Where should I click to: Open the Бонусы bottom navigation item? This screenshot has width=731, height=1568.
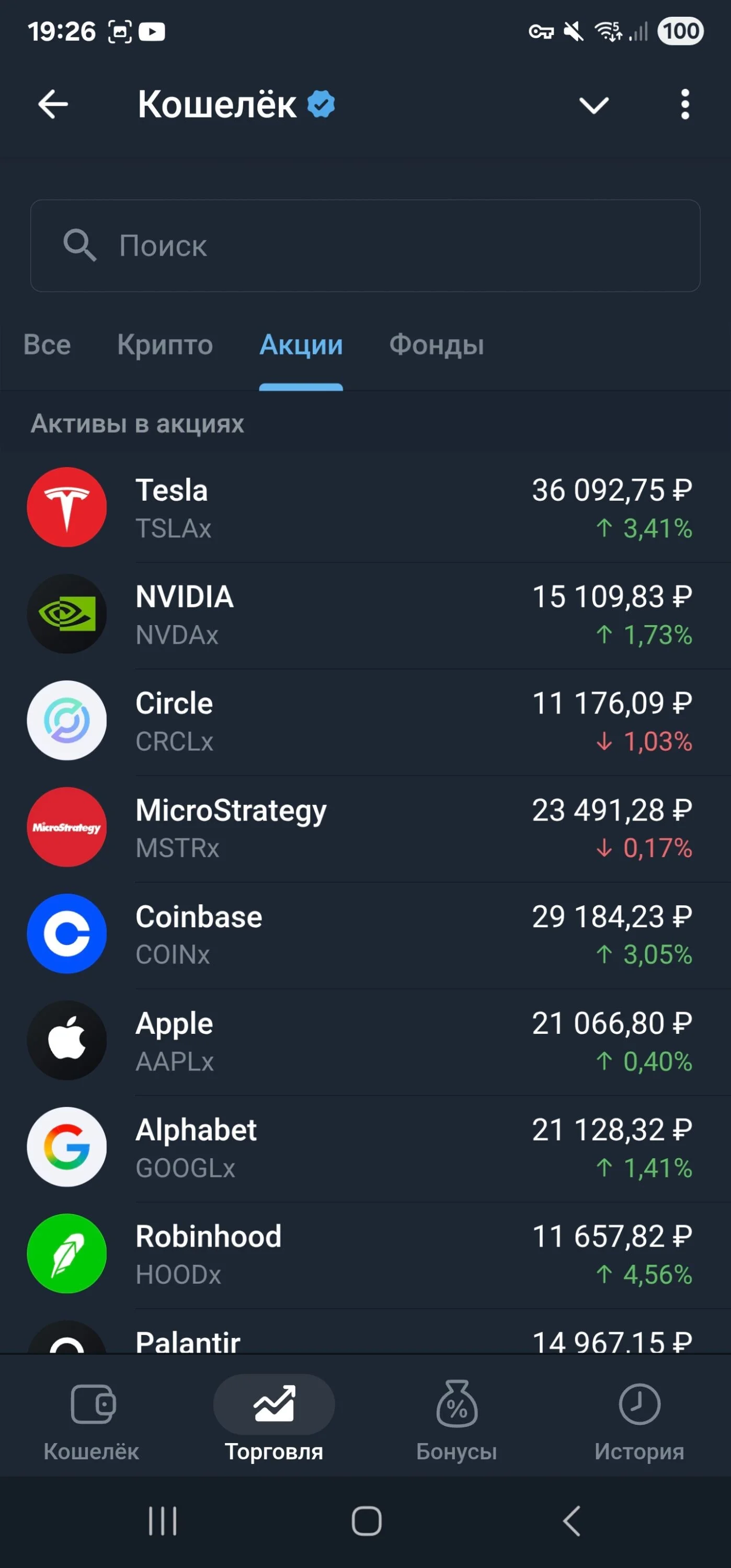(457, 1420)
